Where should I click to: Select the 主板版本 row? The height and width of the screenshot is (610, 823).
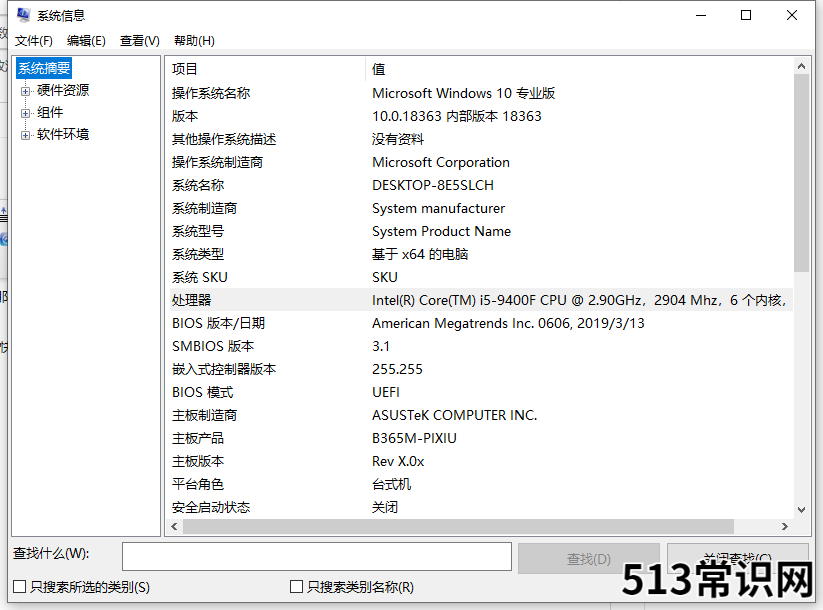coord(481,462)
